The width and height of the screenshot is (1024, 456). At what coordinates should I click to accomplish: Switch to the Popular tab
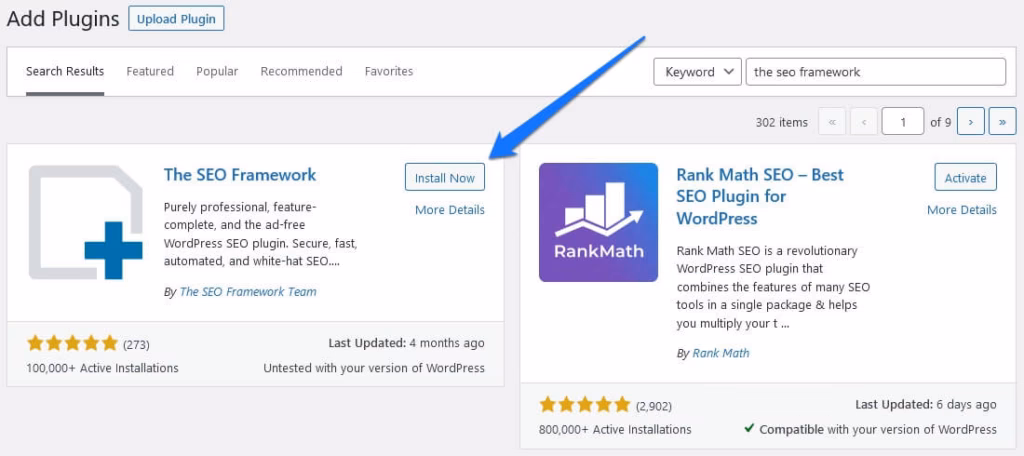click(217, 72)
